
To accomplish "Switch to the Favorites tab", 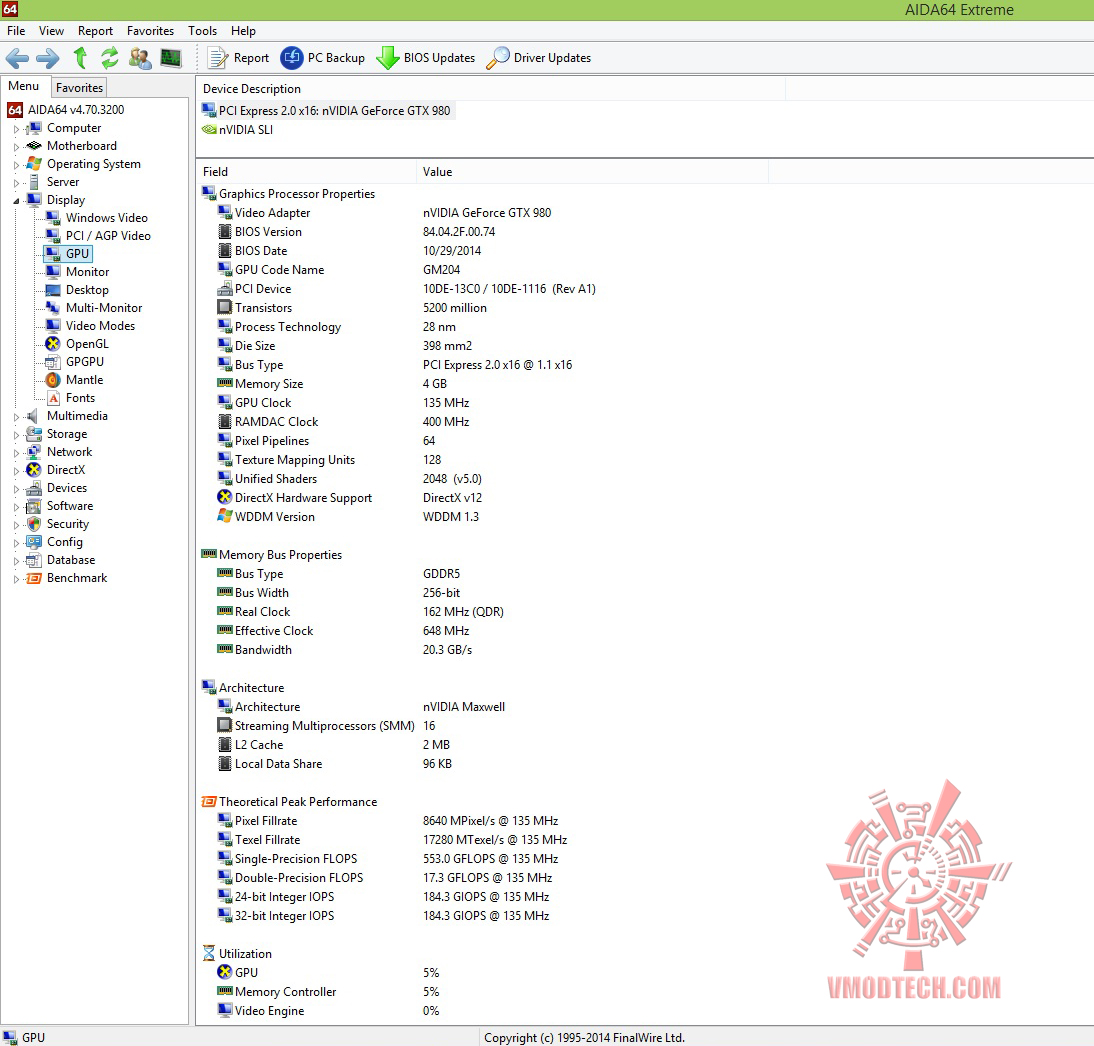I will [x=80, y=87].
